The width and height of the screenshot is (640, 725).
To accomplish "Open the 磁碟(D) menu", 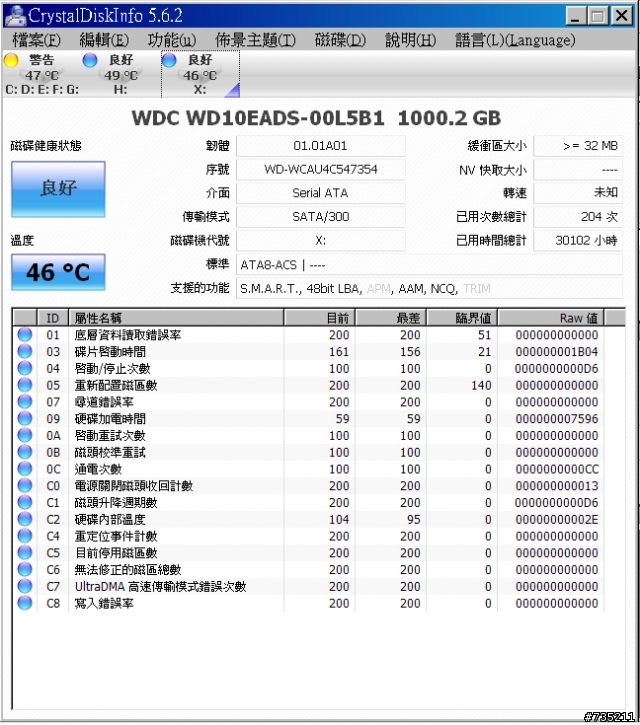I will 340,40.
